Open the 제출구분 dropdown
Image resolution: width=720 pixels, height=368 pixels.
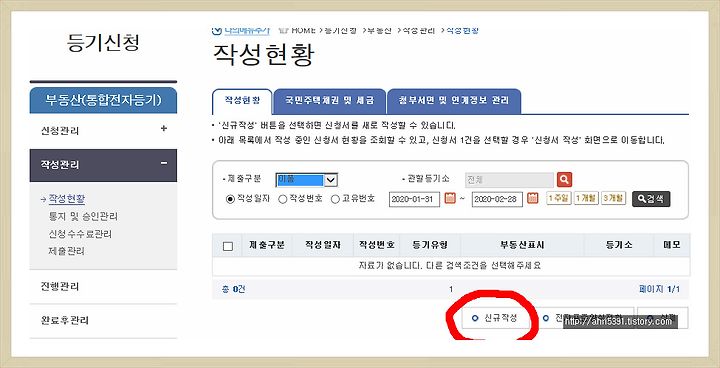coord(307,180)
